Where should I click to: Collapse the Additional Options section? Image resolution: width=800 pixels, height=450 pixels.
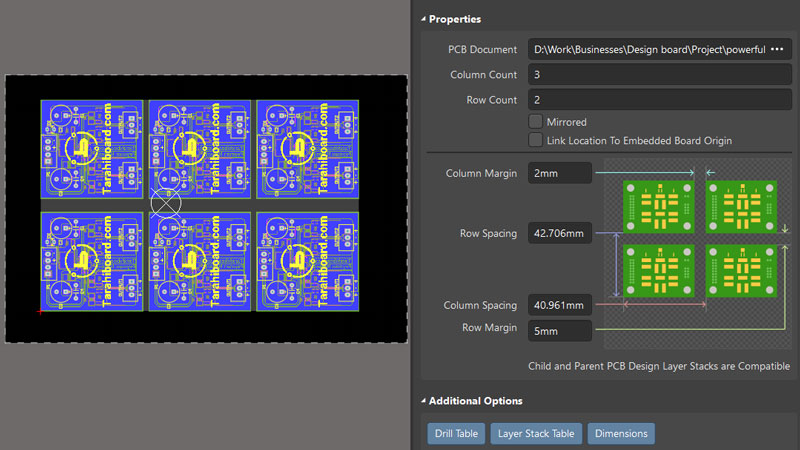[424, 401]
